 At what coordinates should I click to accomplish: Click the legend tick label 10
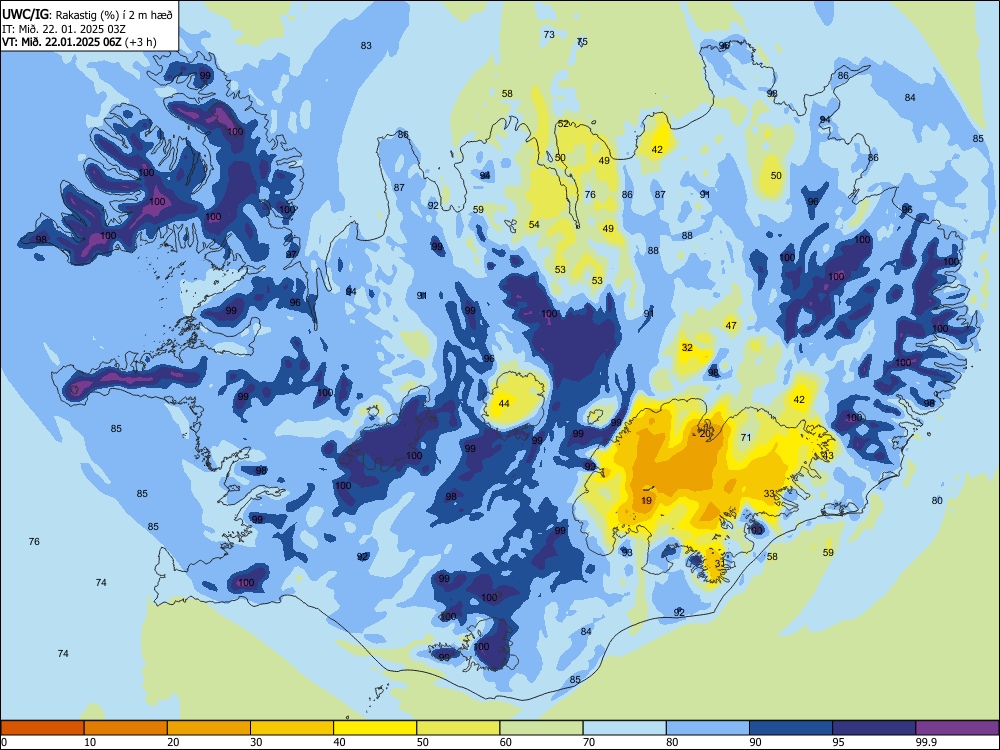click(90, 742)
